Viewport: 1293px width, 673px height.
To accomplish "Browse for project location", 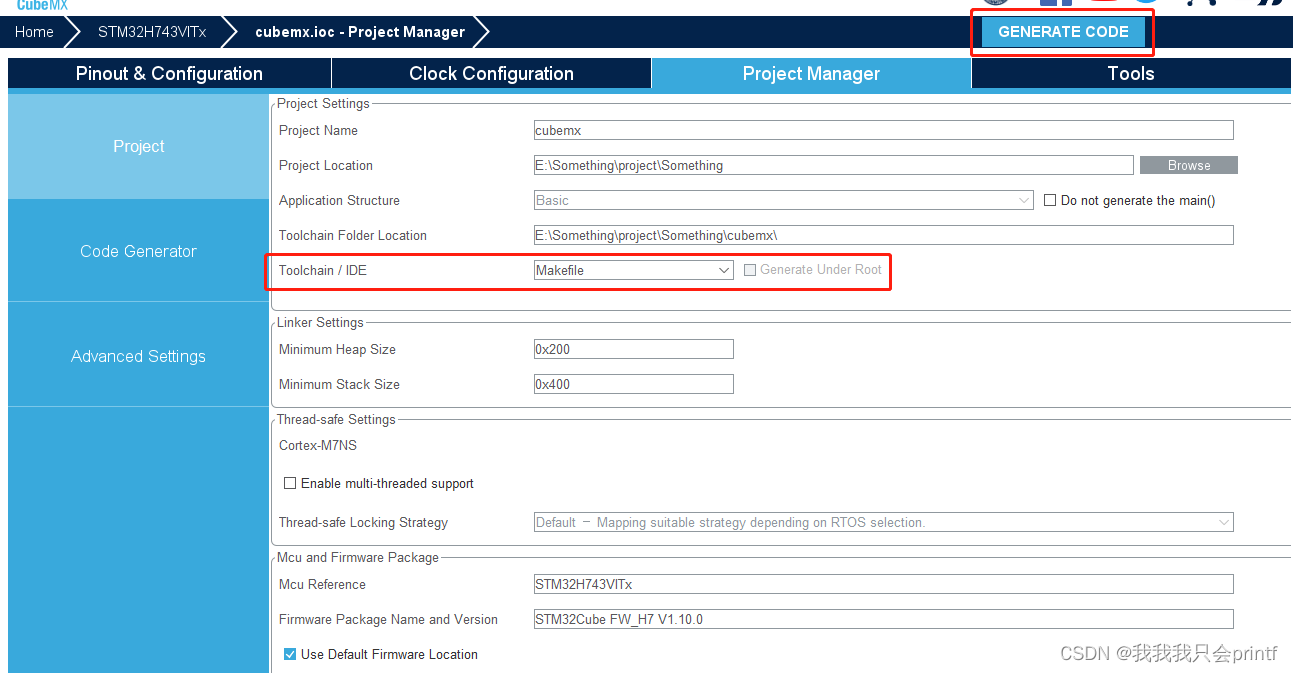I will point(1189,165).
